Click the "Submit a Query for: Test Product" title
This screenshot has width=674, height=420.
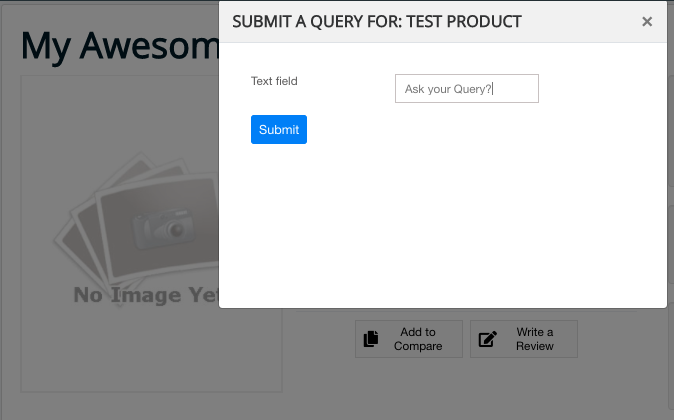click(376, 21)
